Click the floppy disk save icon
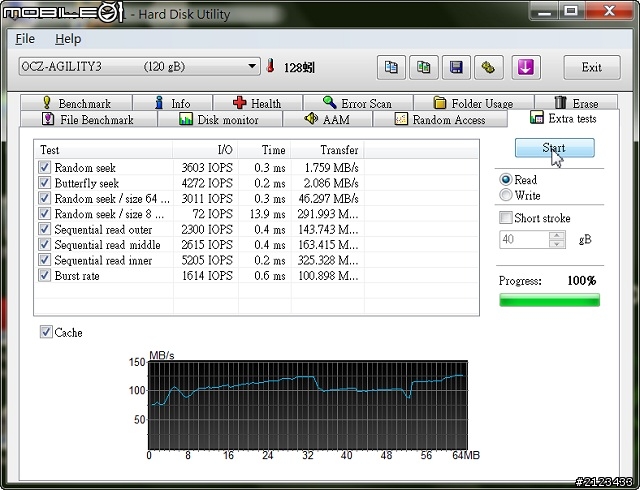Screen dimensions: 640x490 pyautogui.click(x=456, y=67)
